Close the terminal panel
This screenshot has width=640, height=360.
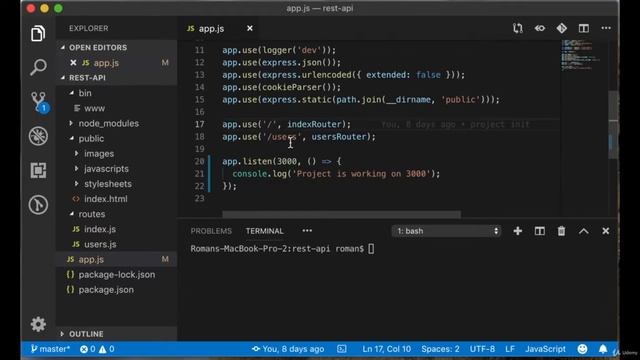pyautogui.click(x=606, y=231)
